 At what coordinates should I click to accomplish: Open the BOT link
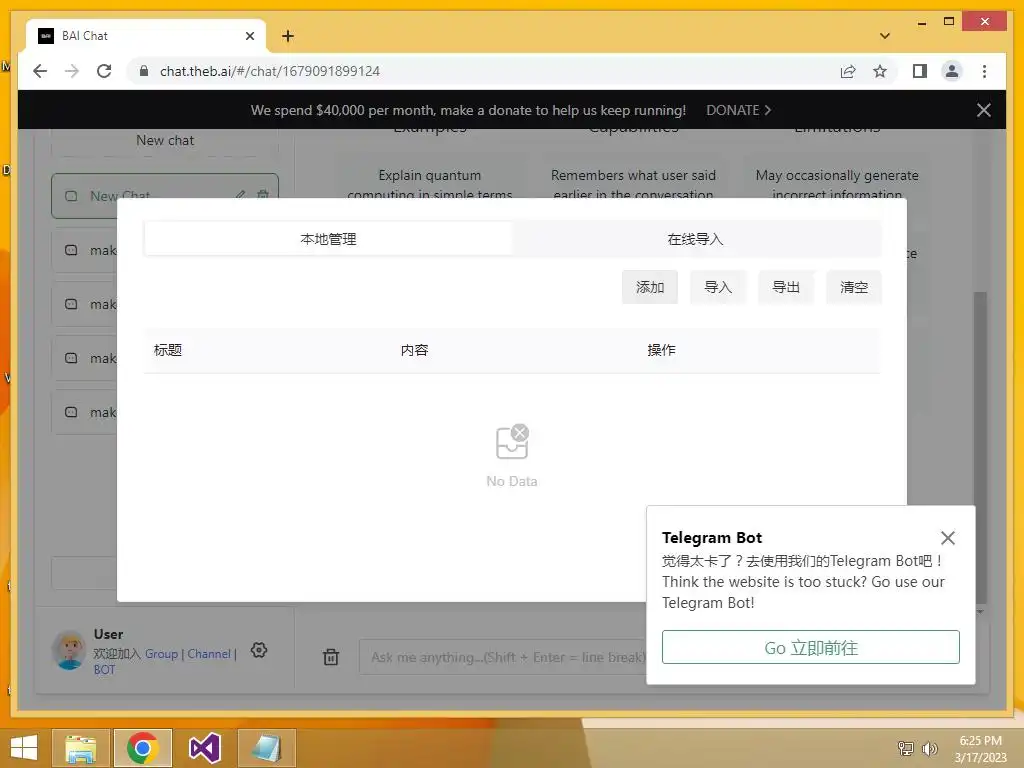104,669
